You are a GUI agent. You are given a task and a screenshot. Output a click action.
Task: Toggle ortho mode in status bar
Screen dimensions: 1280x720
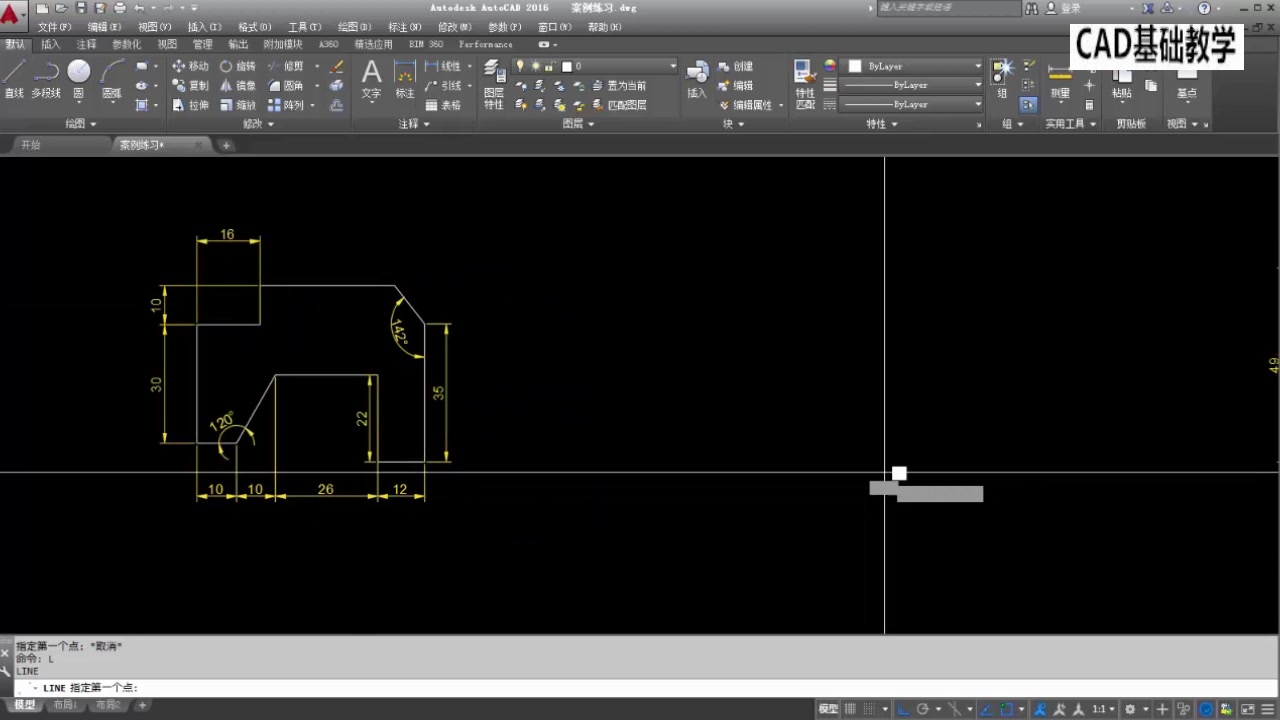(904, 709)
